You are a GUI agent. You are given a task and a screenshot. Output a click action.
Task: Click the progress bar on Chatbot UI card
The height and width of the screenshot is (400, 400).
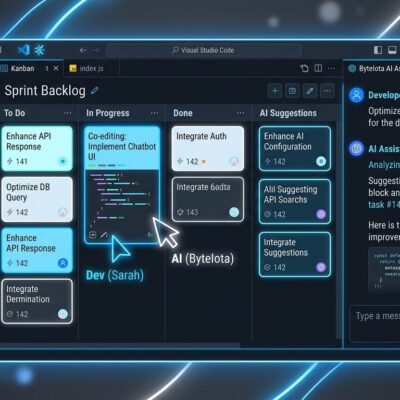point(107,165)
